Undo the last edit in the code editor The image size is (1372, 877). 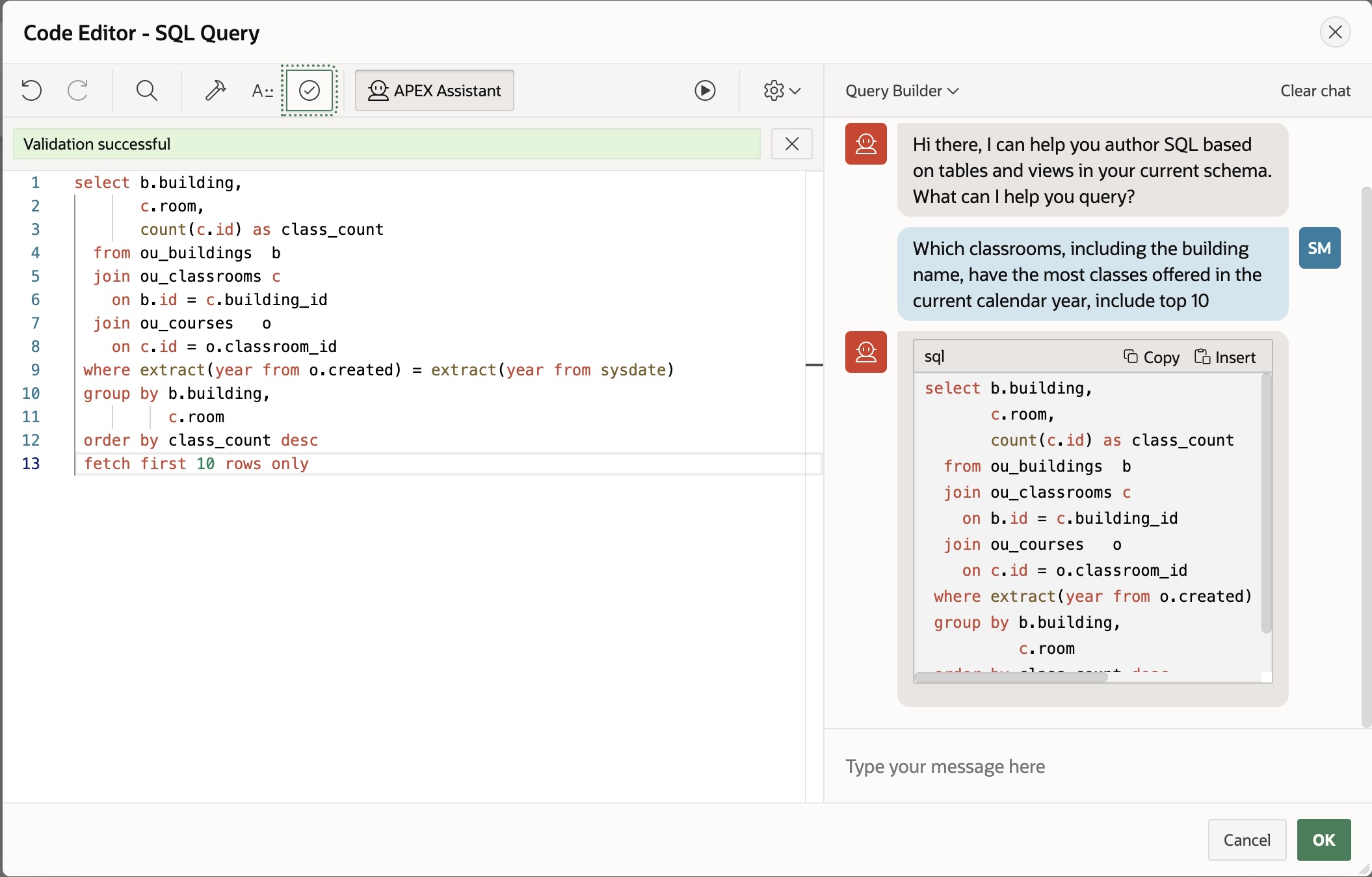coord(31,90)
